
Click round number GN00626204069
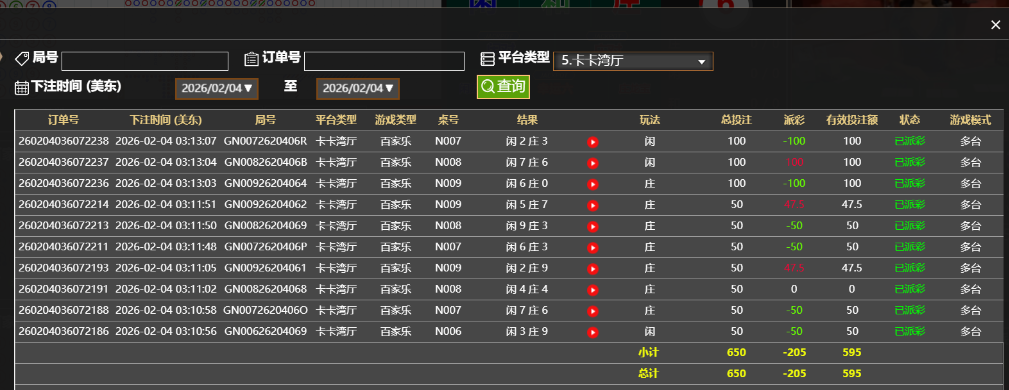(x=265, y=332)
